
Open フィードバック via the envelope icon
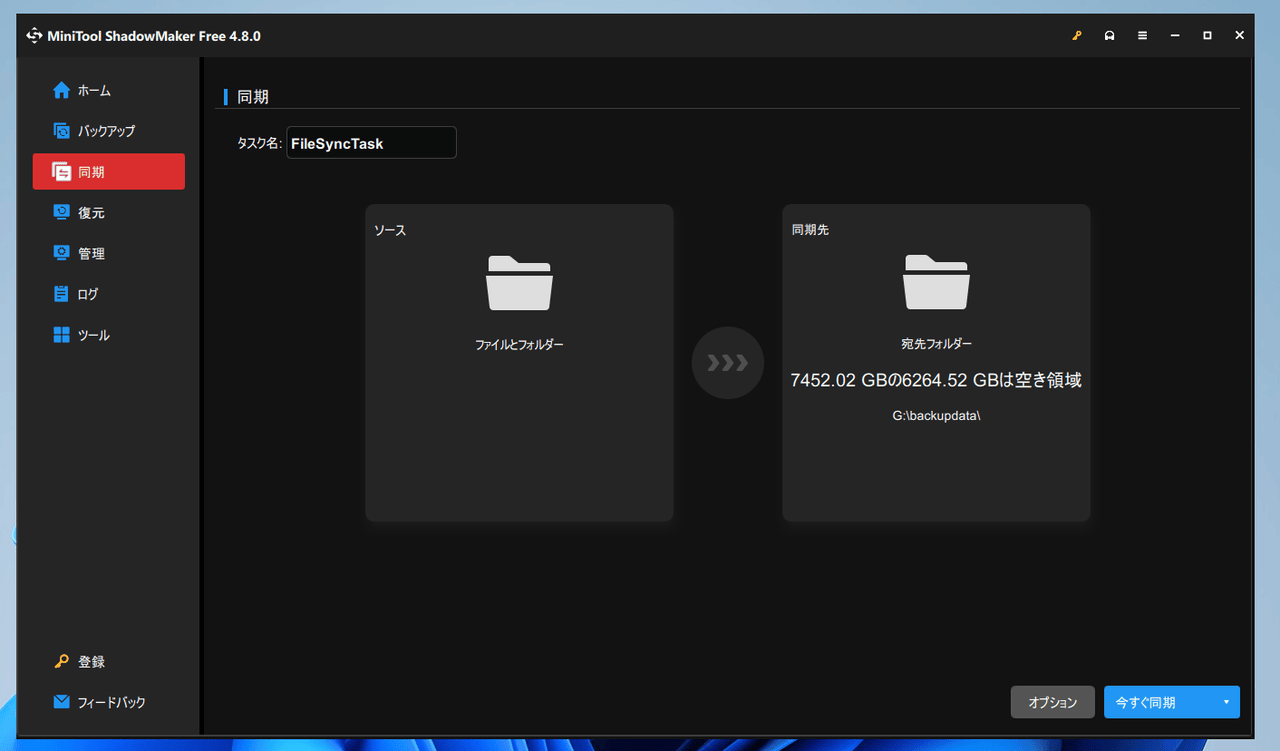pos(62,702)
